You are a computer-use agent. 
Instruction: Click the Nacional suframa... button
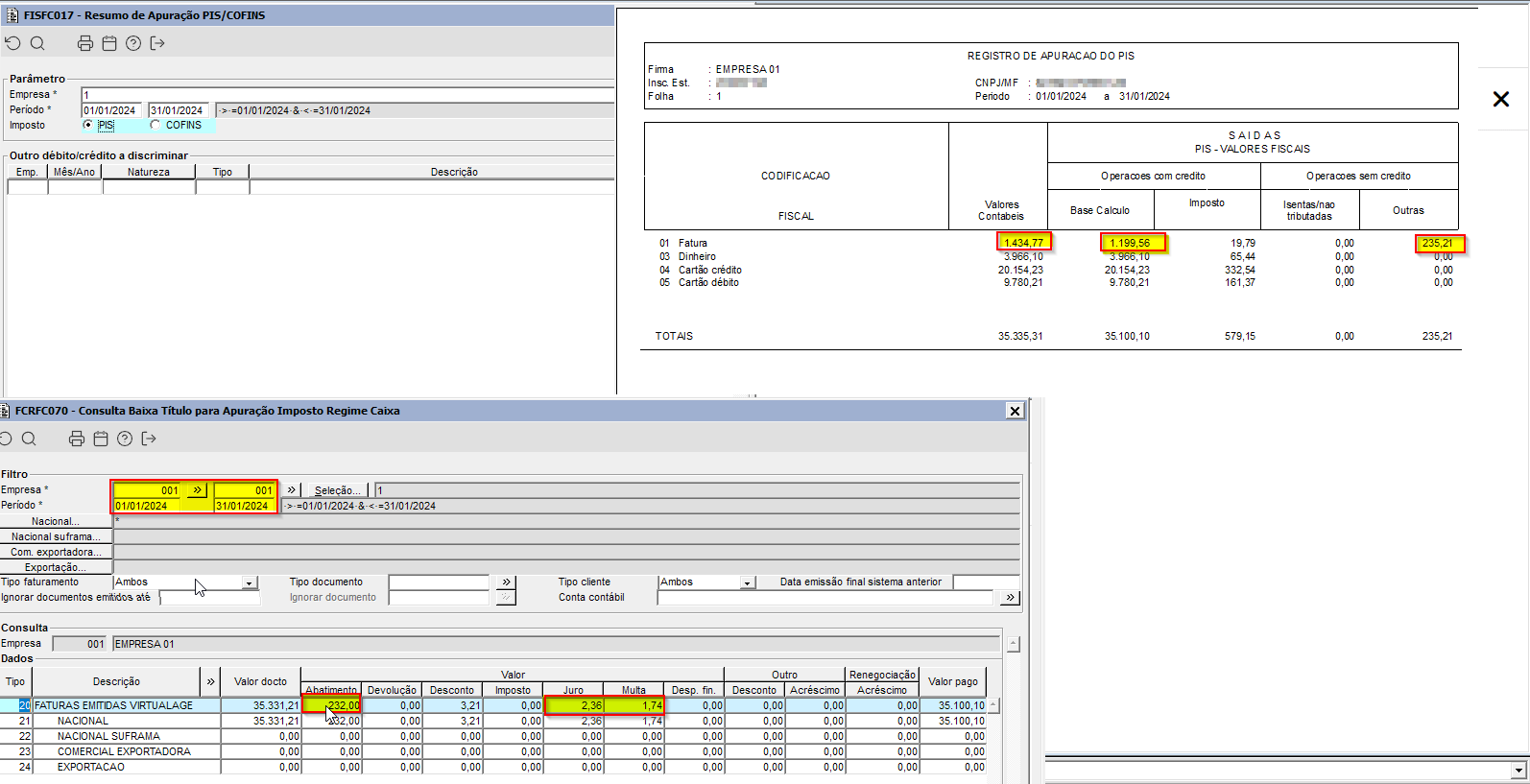click(x=56, y=536)
